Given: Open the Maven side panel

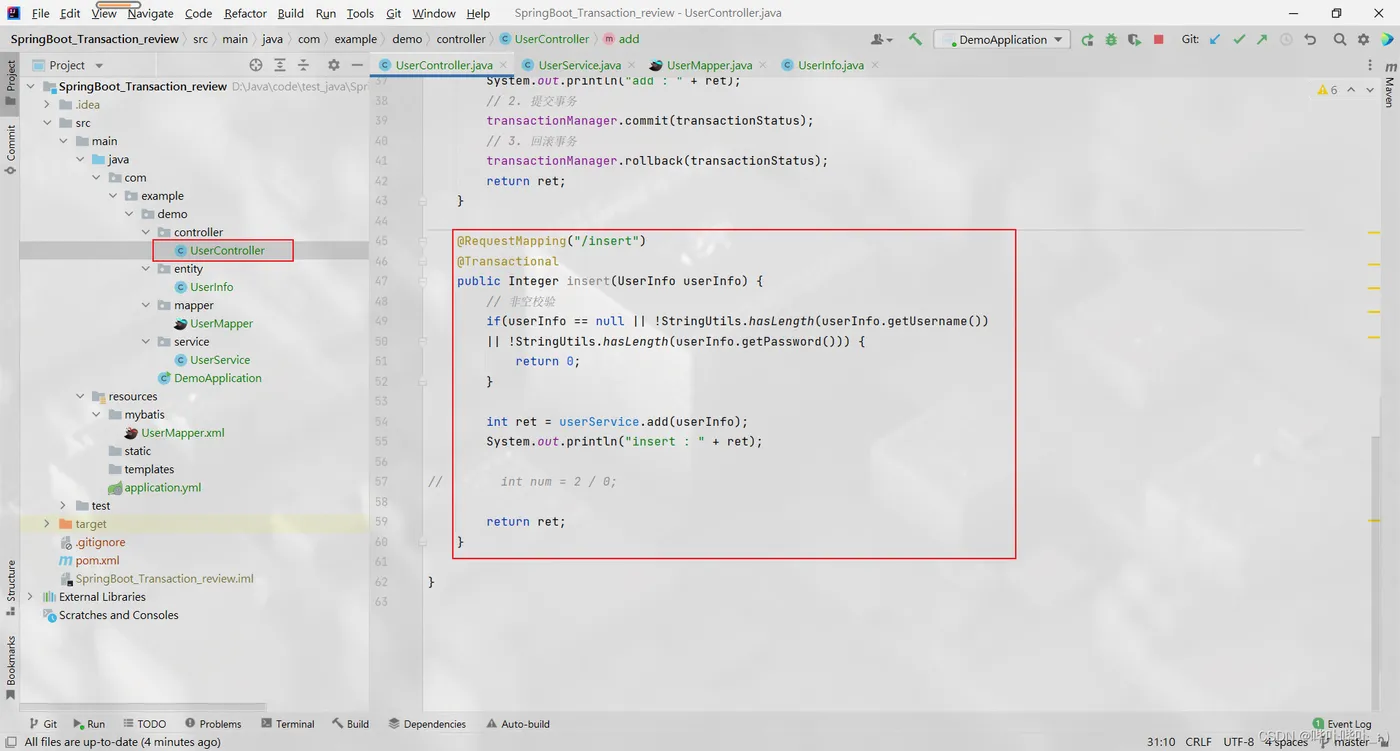Looking at the screenshot, I should (x=1389, y=84).
